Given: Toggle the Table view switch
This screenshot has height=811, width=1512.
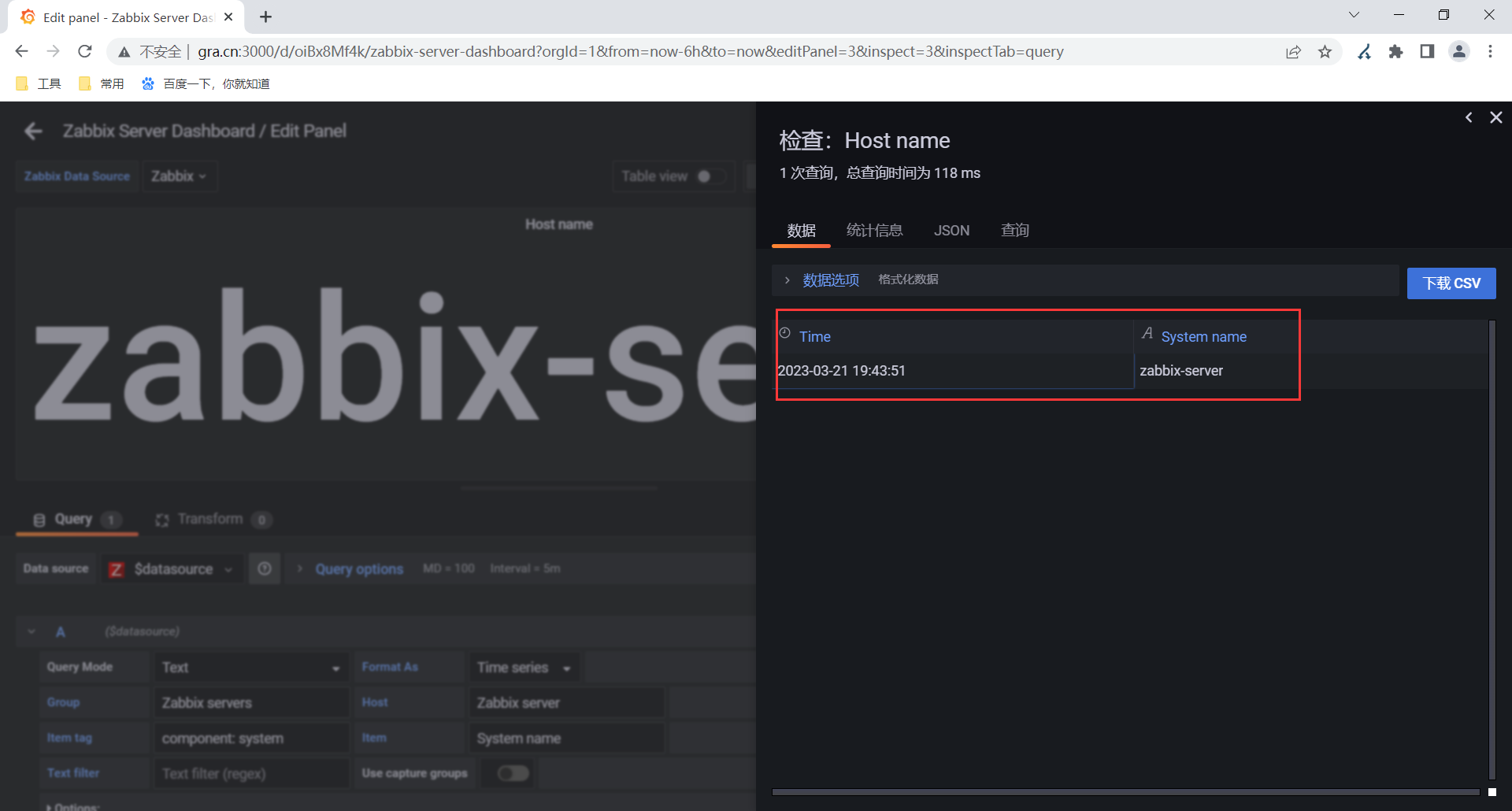Looking at the screenshot, I should [x=713, y=176].
